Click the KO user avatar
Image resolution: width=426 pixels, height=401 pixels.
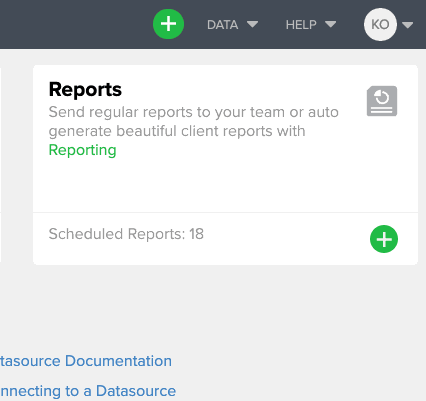pos(380,24)
